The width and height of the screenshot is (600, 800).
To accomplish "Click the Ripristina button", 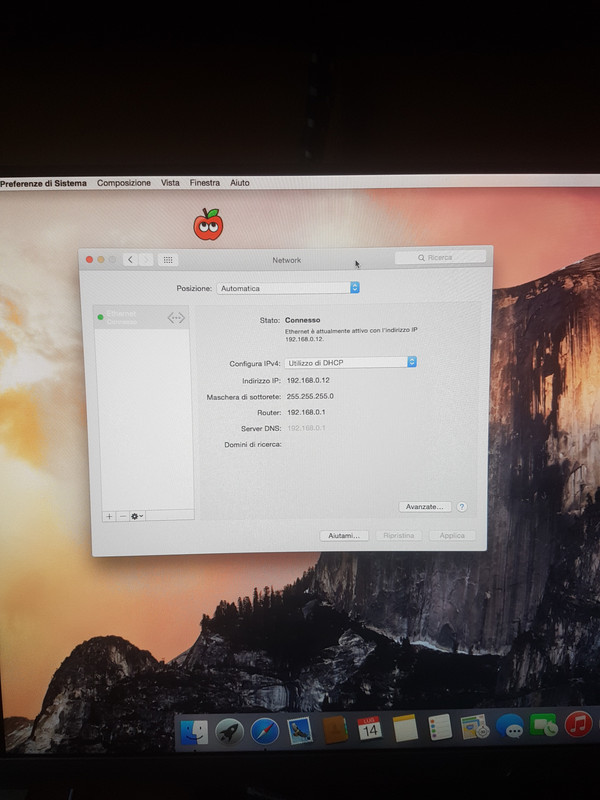I will click(x=398, y=535).
